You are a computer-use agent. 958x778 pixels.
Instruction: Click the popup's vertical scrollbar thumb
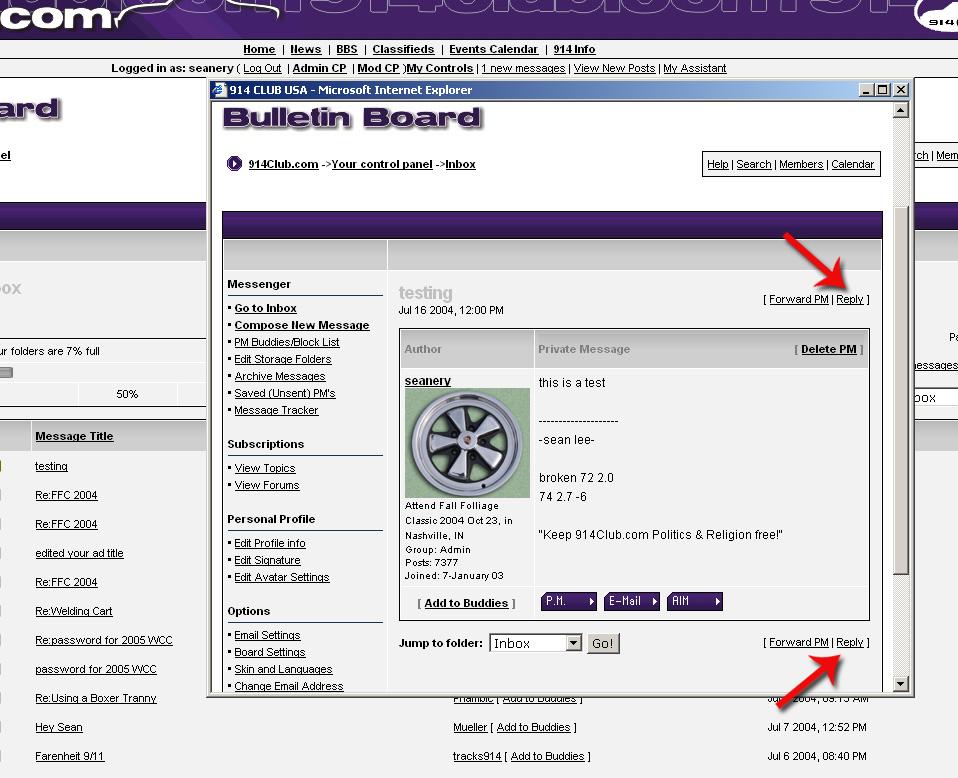click(901, 390)
